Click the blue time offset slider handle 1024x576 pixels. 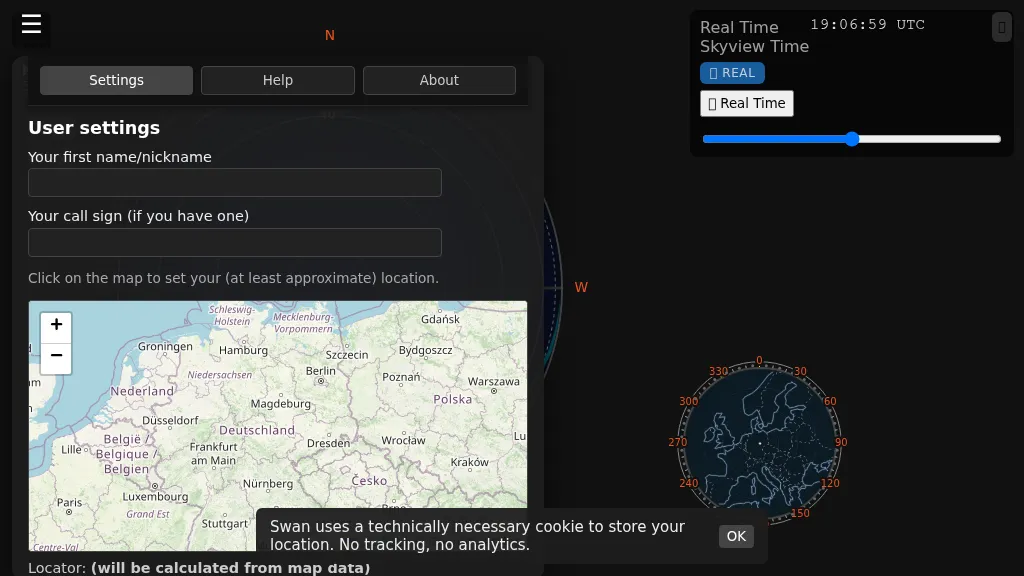click(x=851, y=139)
